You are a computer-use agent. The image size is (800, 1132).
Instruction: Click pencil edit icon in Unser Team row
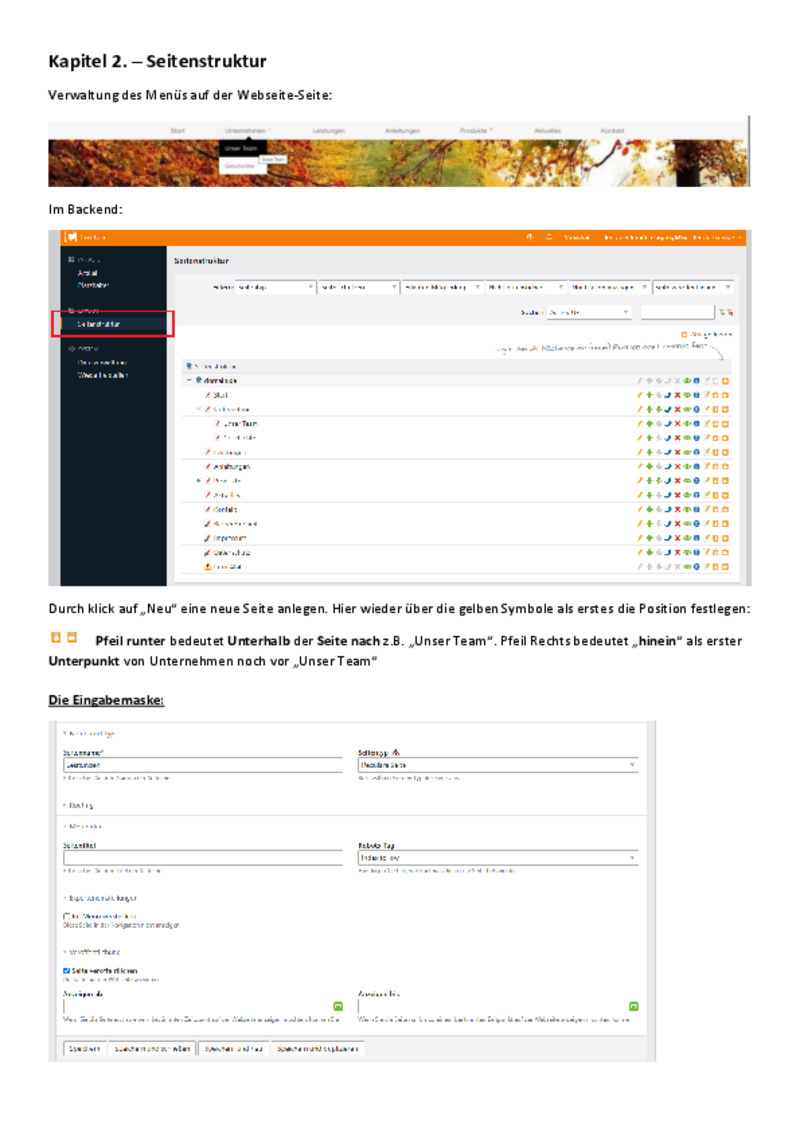click(640, 424)
